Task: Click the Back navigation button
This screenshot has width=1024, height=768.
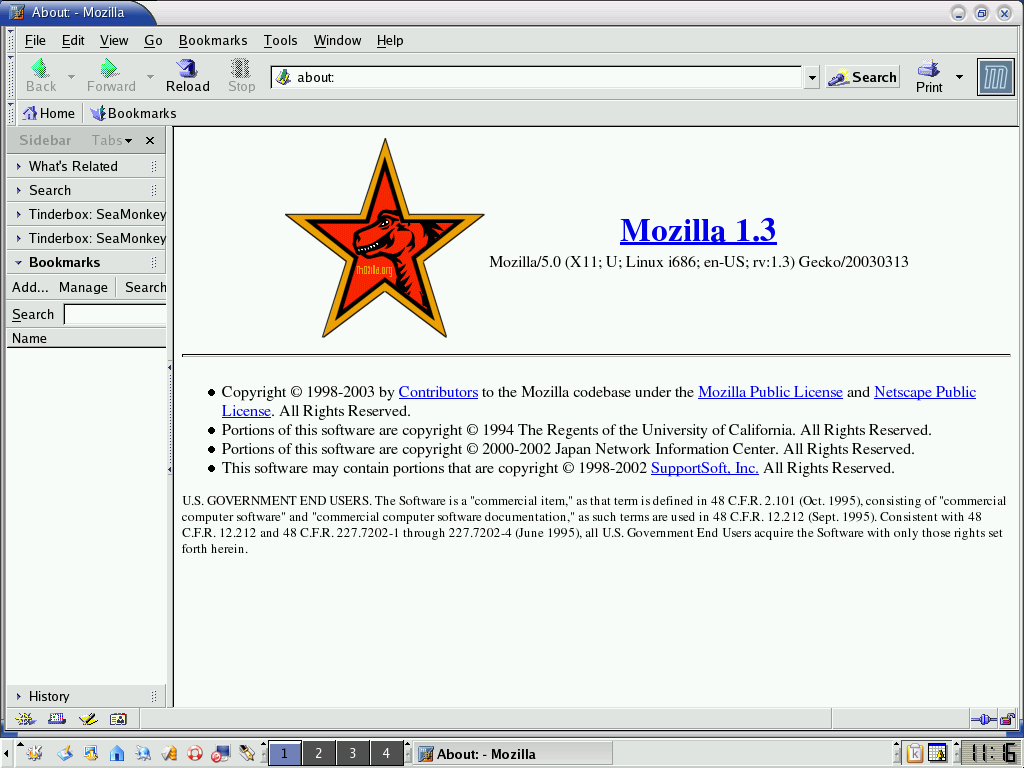Action: click(41, 76)
